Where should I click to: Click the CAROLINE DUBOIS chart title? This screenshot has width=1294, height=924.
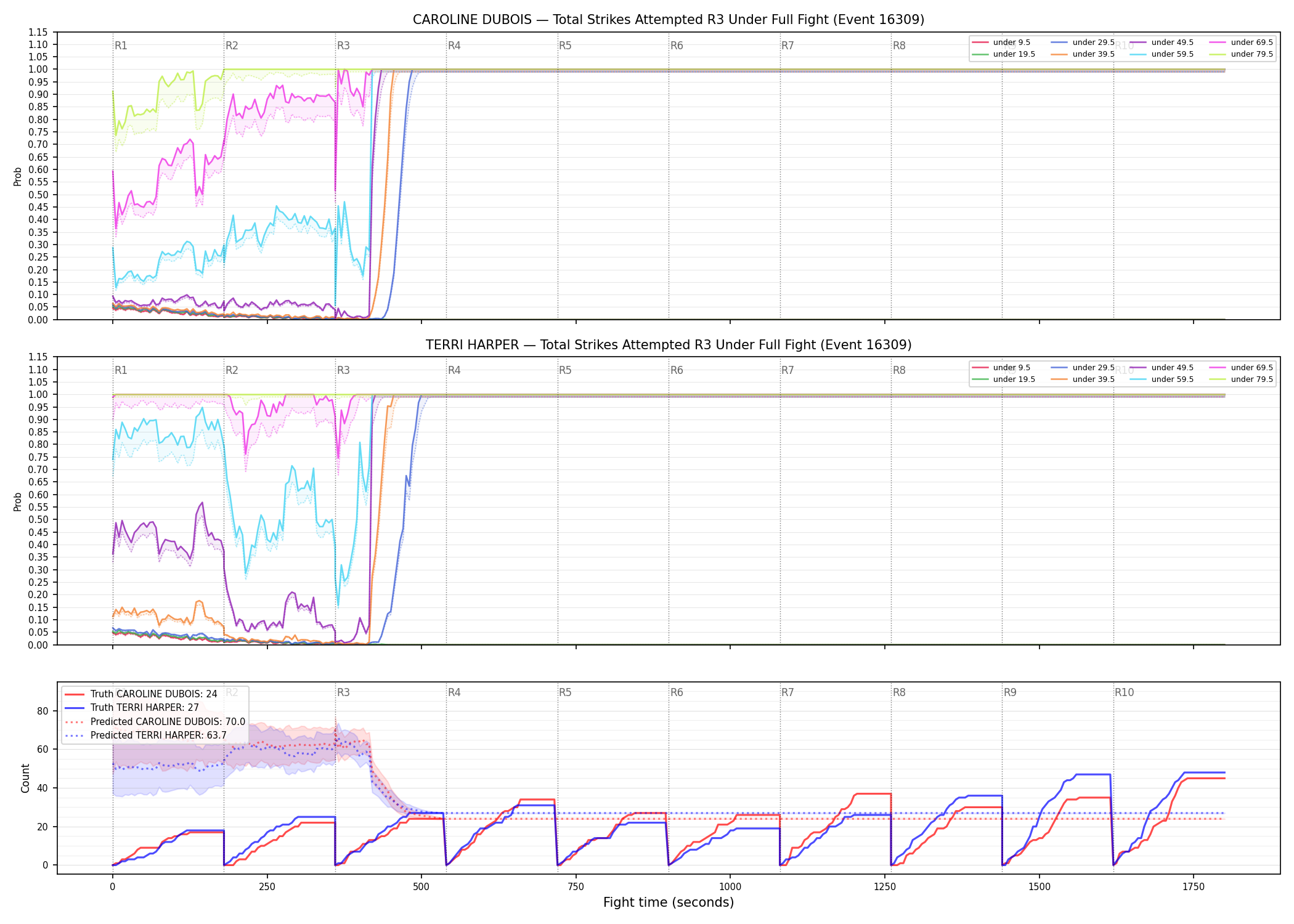coord(669,20)
